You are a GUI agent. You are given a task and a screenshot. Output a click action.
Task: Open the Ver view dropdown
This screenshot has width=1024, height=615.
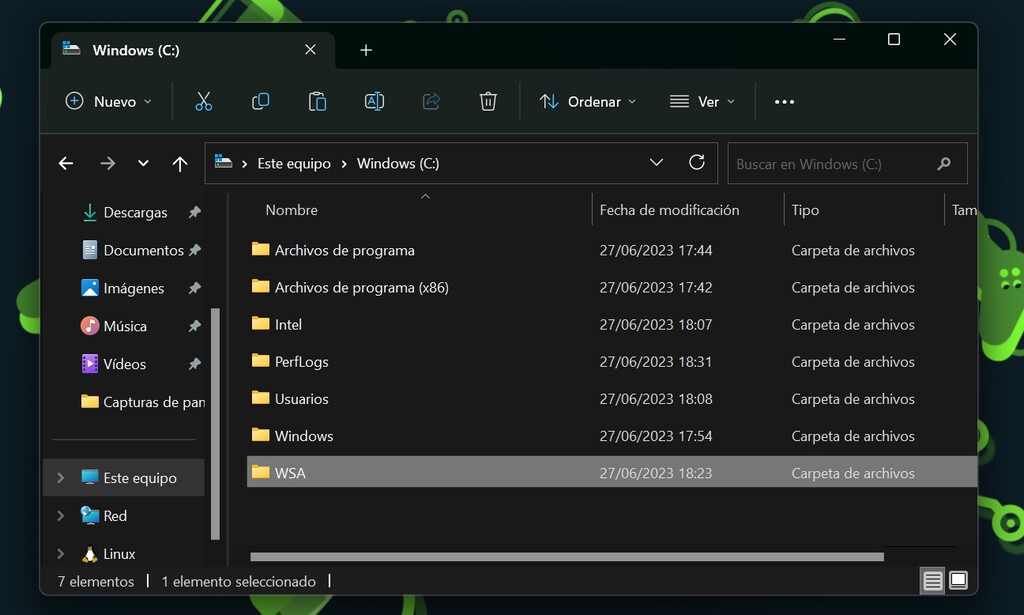coord(703,101)
